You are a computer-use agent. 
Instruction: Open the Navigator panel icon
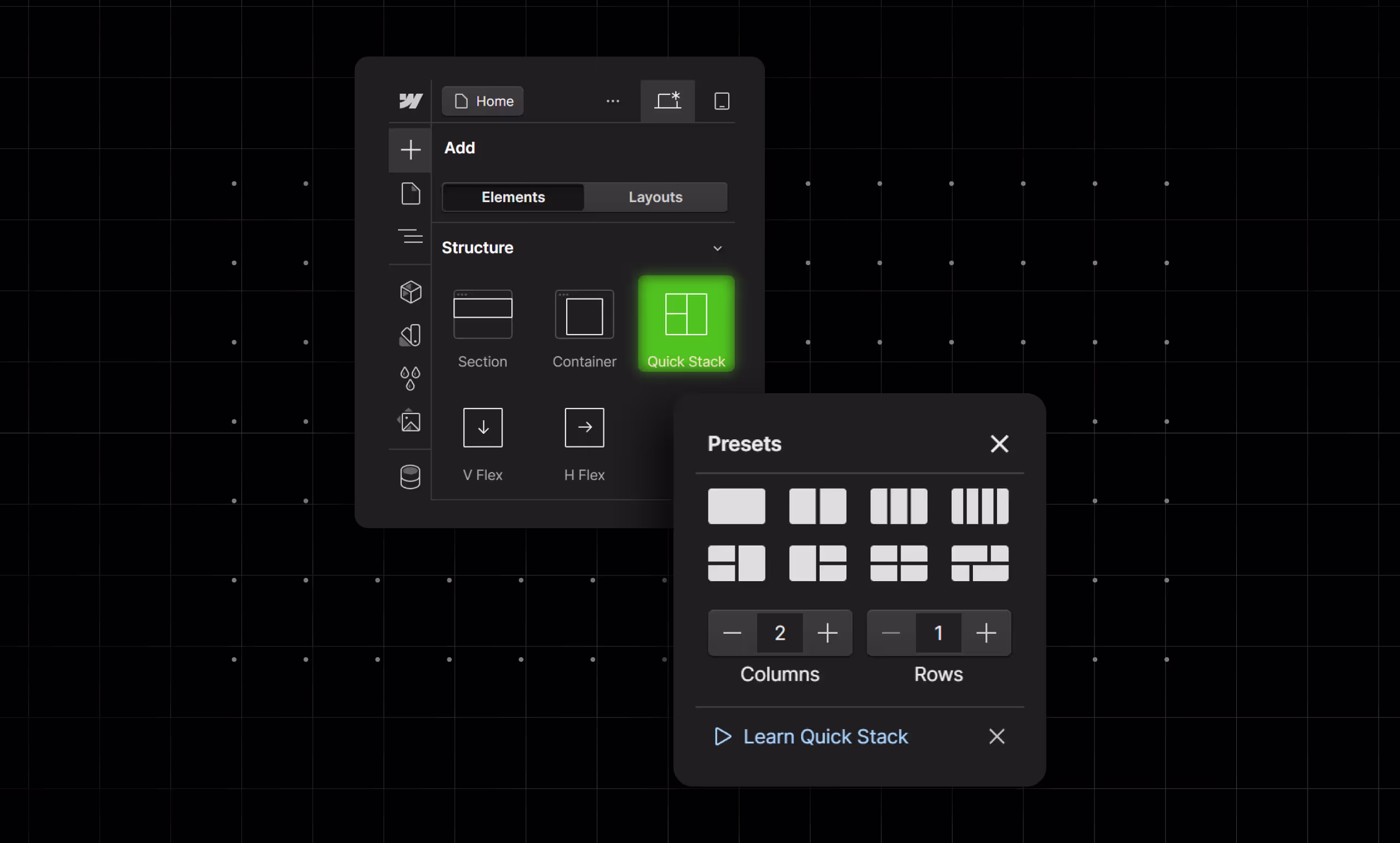point(411,236)
